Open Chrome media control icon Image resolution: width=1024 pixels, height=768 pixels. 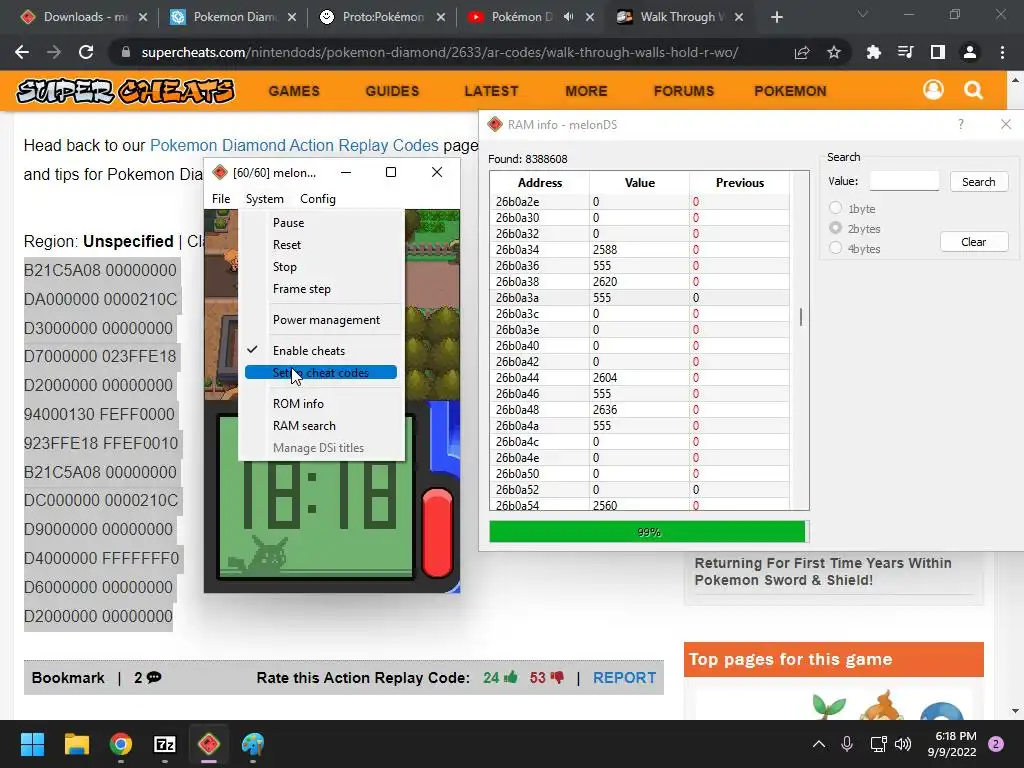(906, 52)
